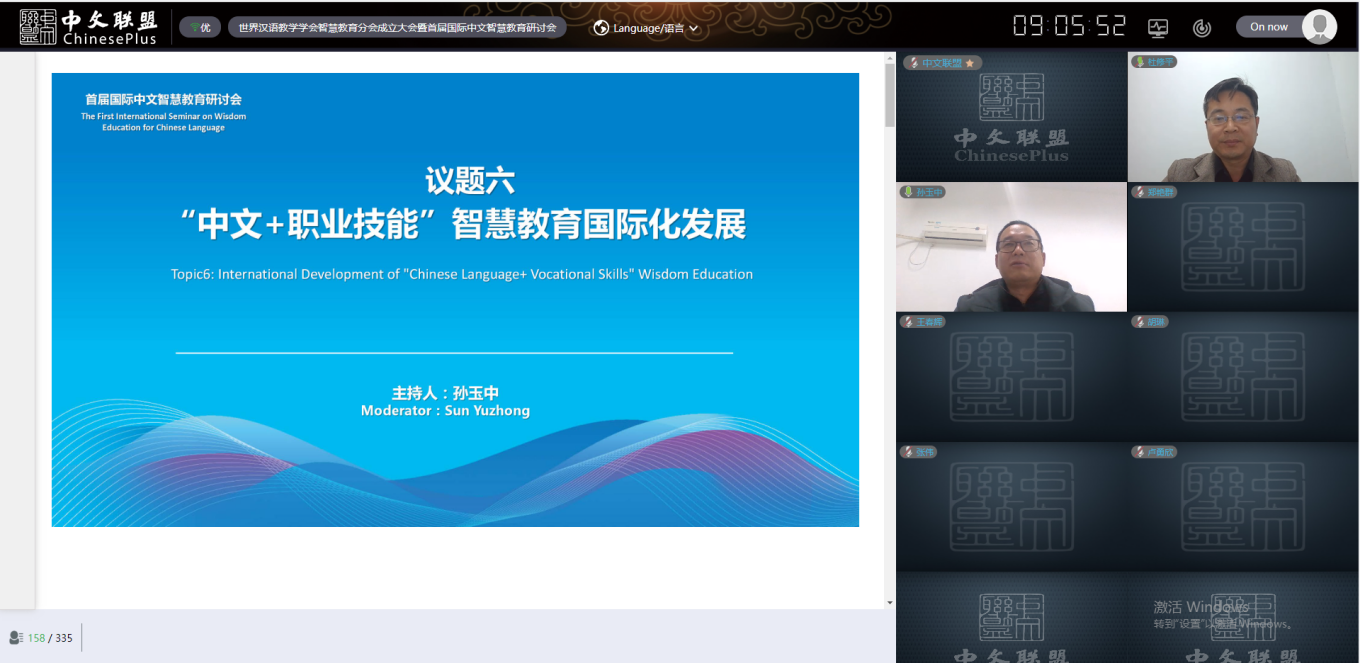The image size is (1360, 663).
Task: Click the network quality 优 indicator
Action: point(199,28)
